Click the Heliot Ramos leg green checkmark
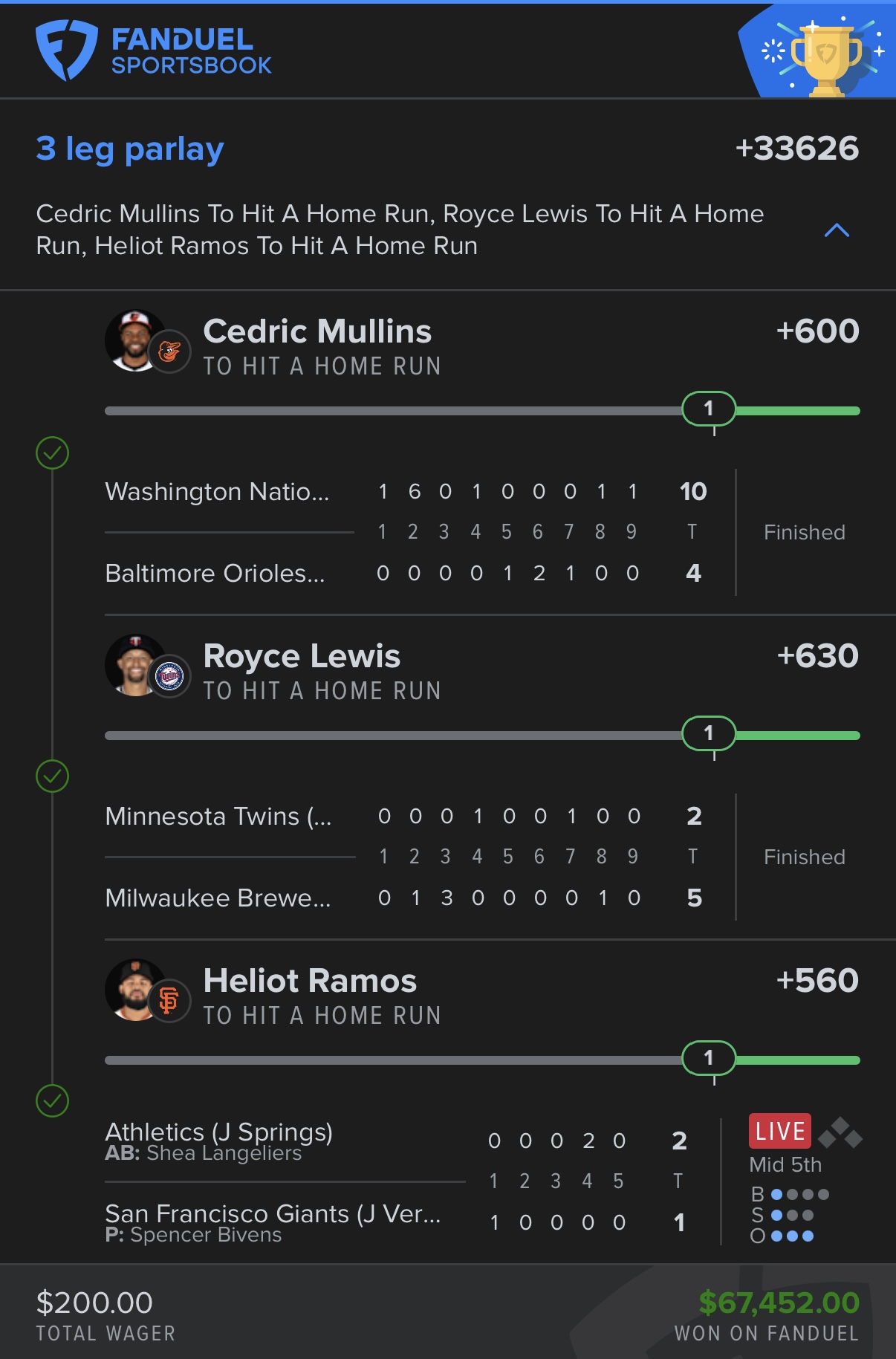The width and height of the screenshot is (896, 1359). (52, 1100)
